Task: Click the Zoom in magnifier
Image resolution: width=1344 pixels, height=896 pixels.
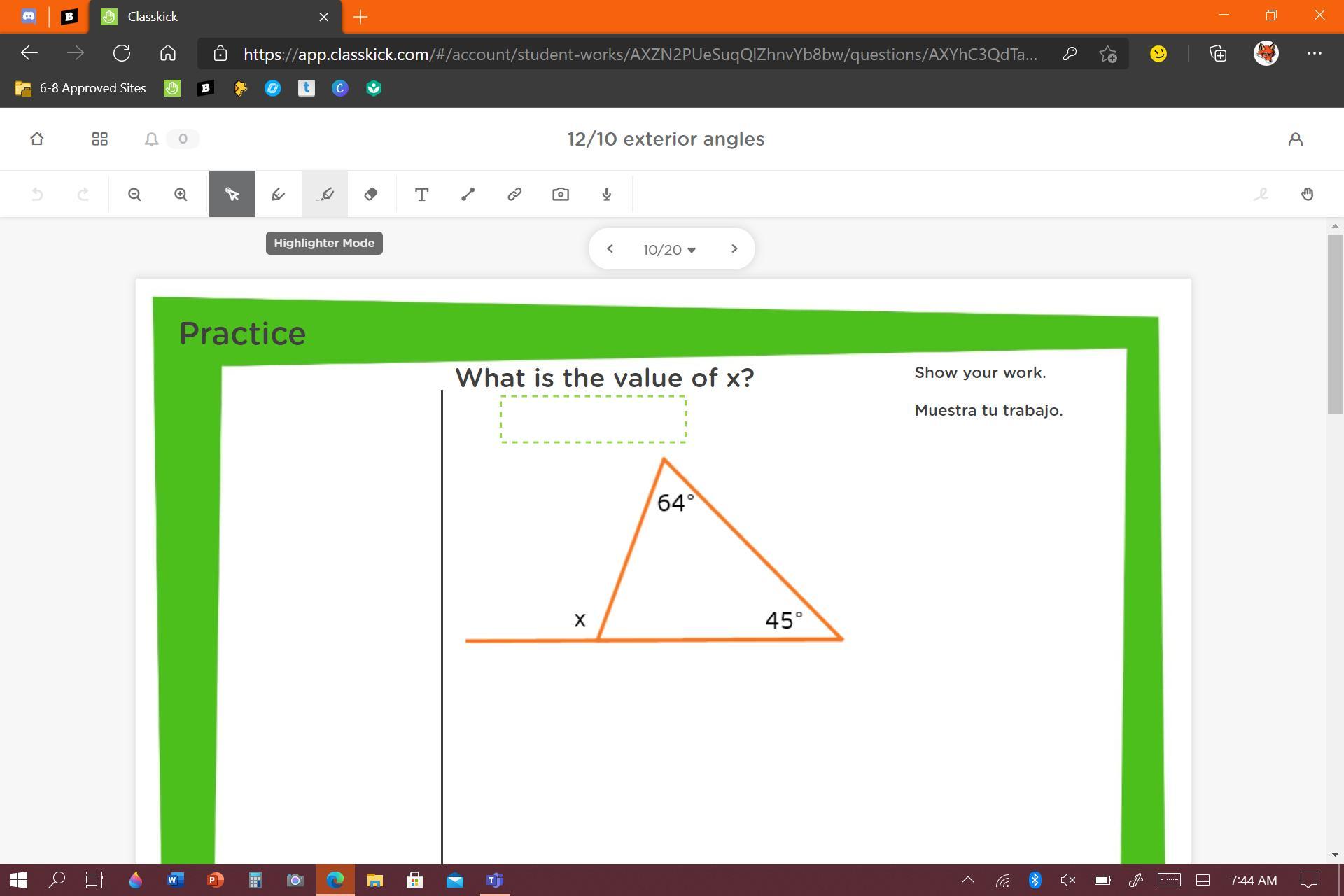Action: [x=181, y=194]
